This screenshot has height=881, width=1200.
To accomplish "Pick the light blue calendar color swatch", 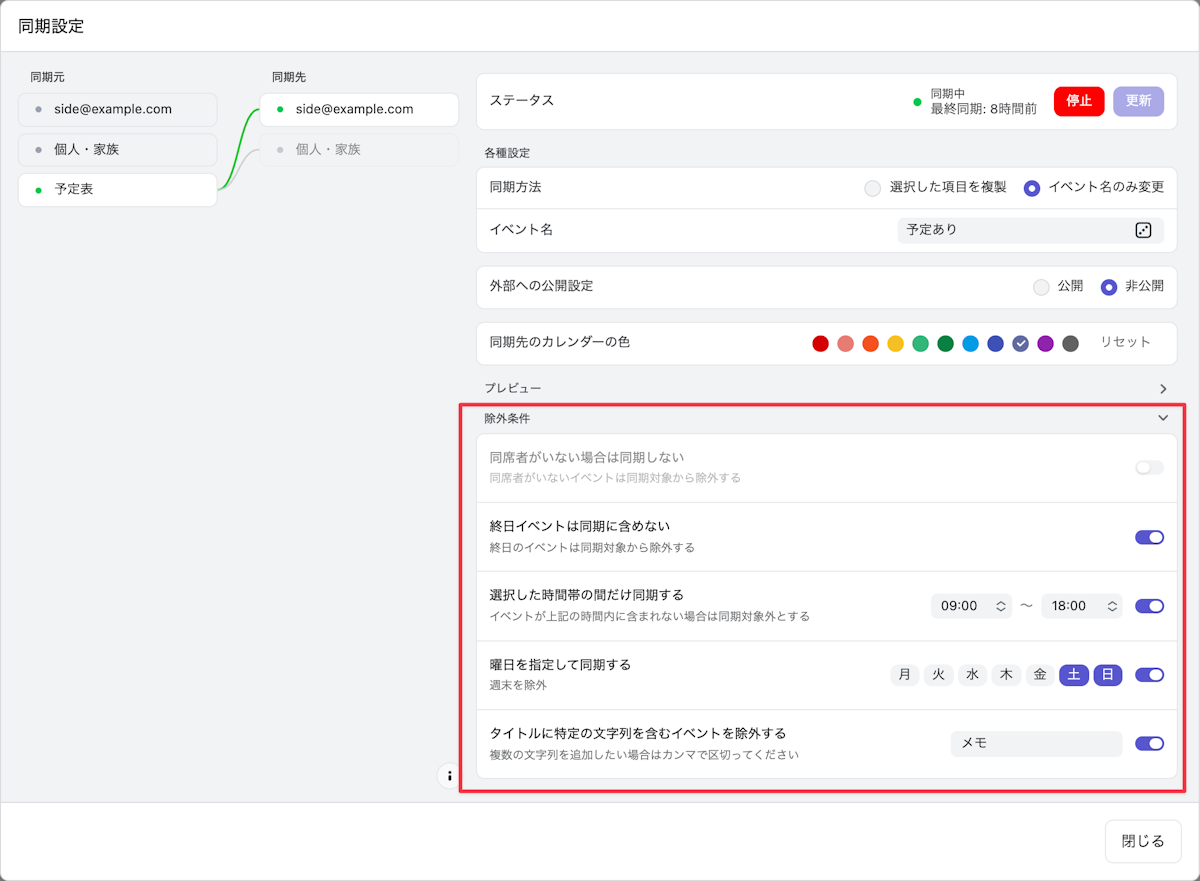I will coord(970,343).
